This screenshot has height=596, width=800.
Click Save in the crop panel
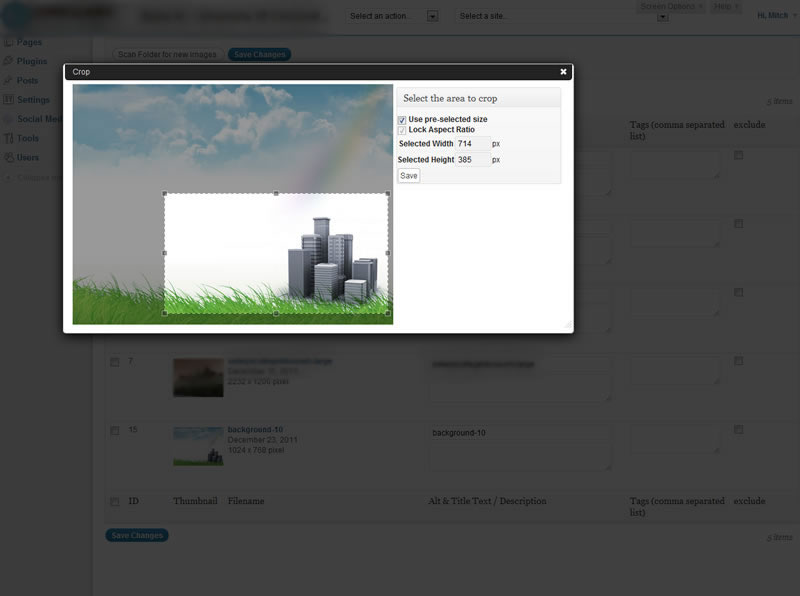pyautogui.click(x=409, y=176)
